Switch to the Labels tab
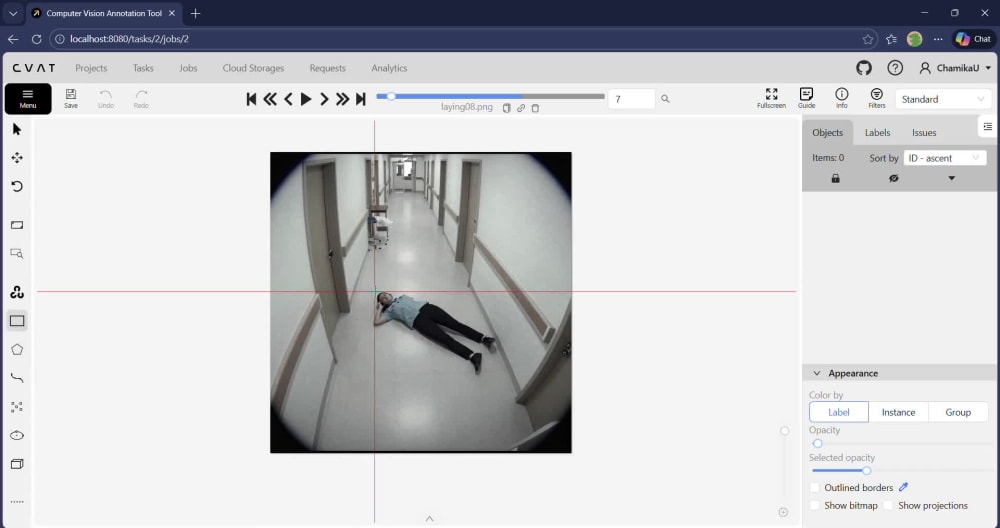Screen dimensions: 1000x528 coord(878,133)
